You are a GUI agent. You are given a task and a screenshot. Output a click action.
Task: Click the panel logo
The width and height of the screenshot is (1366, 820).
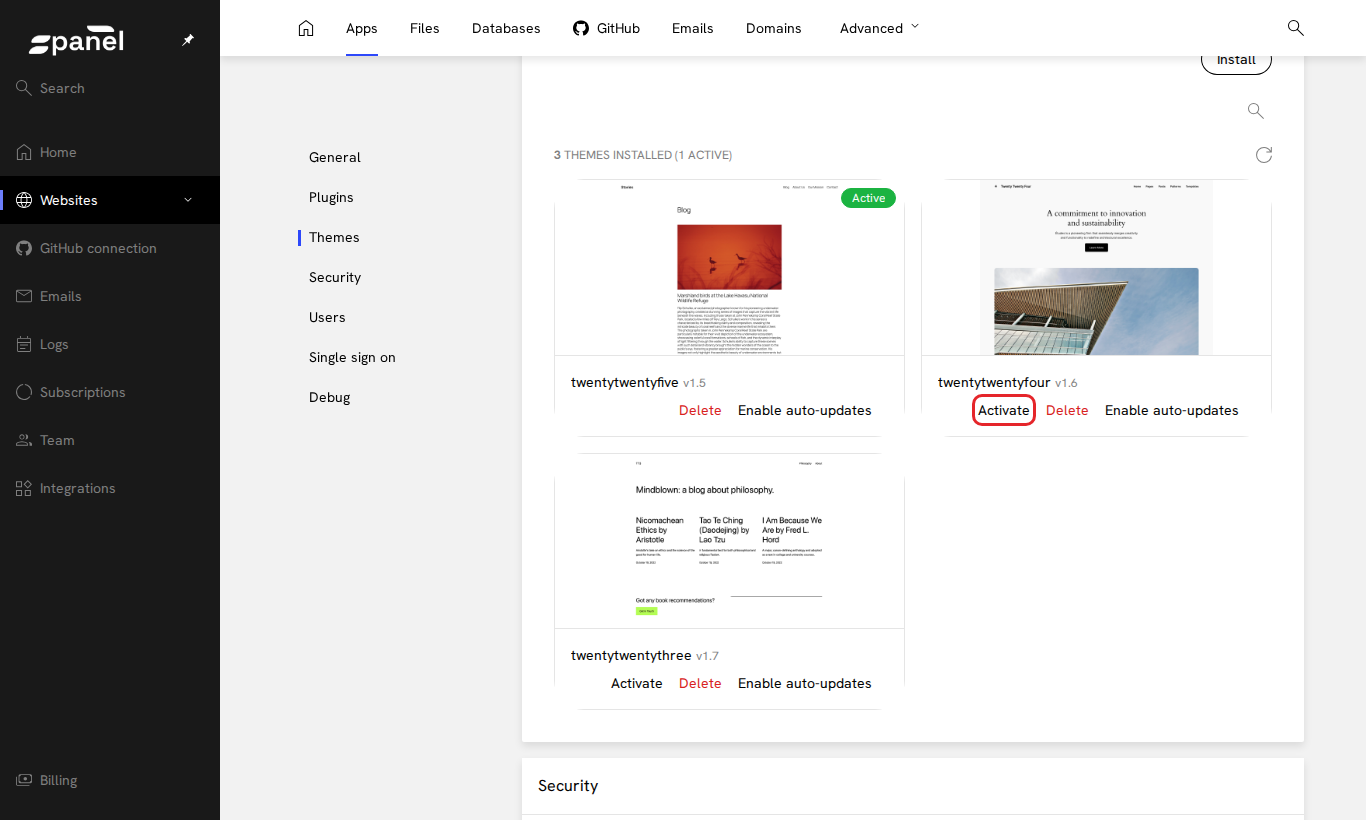coord(76,41)
